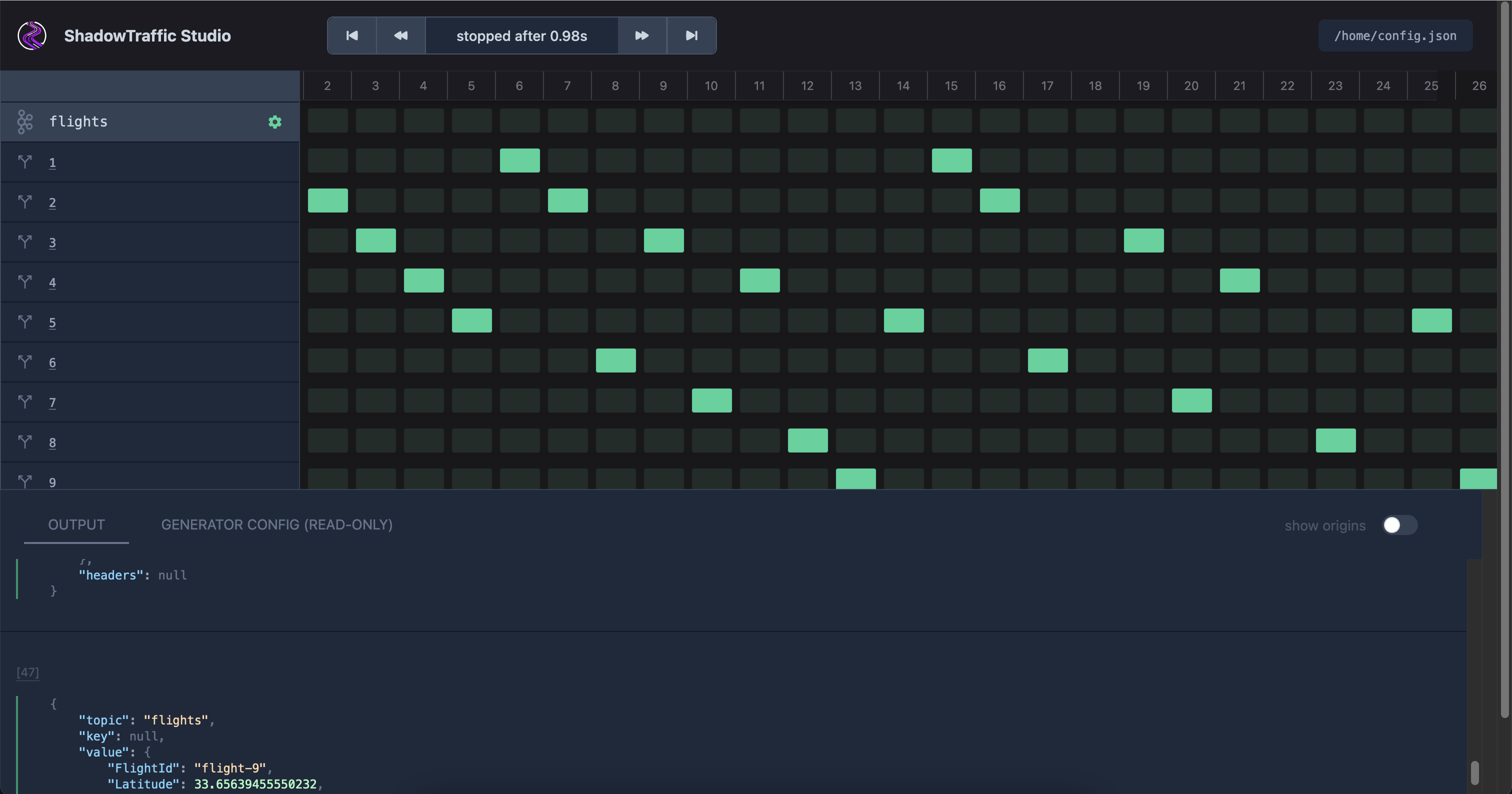The height and width of the screenshot is (794, 1512).
Task: Click the 'stopped after 0.98s' status display
Action: tap(522, 36)
